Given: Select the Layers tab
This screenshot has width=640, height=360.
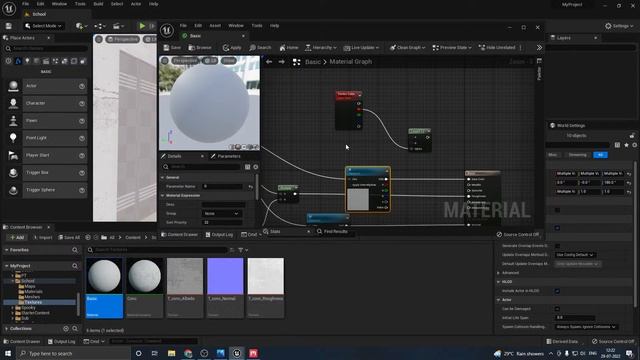Looking at the screenshot, I should pos(563,38).
